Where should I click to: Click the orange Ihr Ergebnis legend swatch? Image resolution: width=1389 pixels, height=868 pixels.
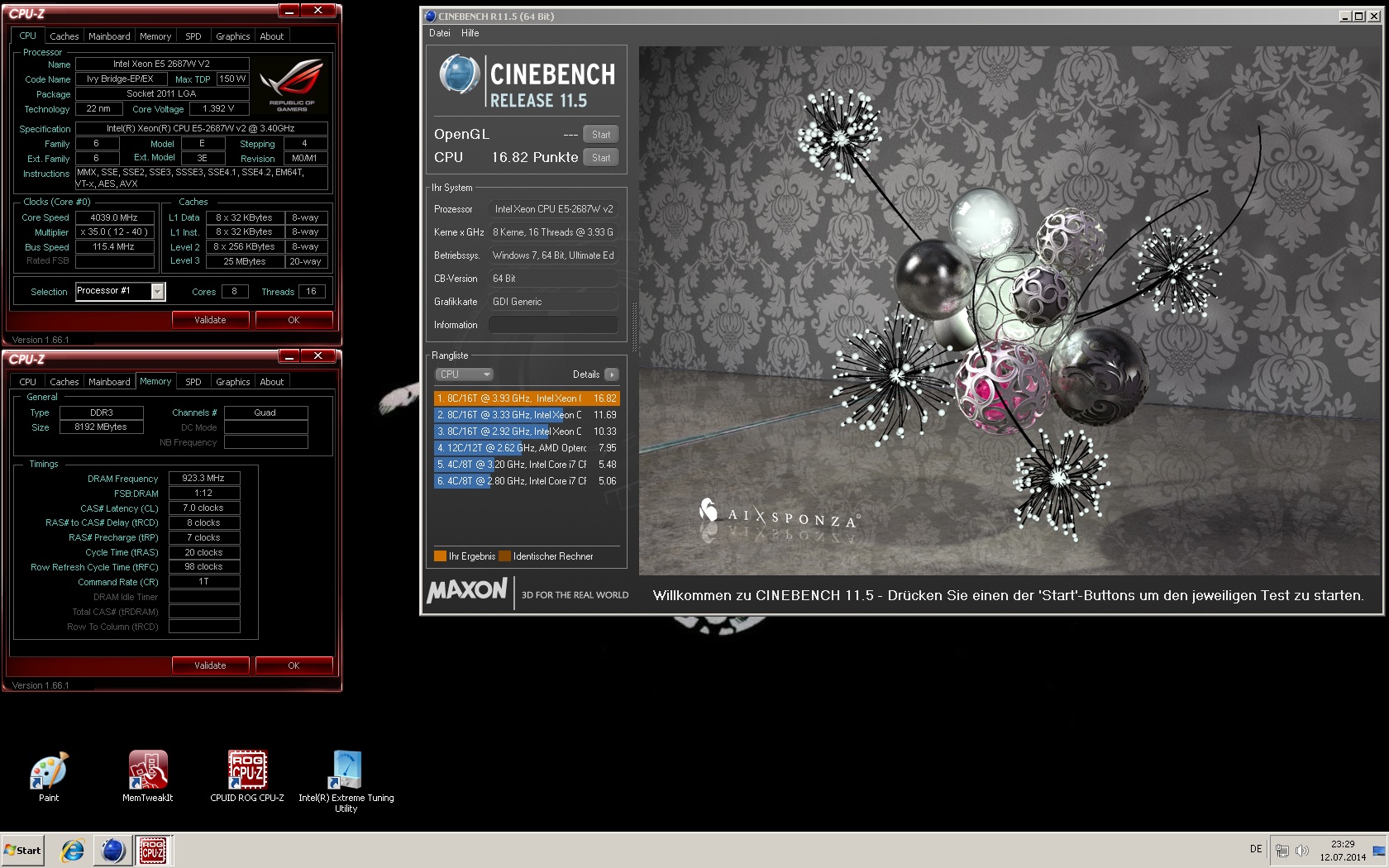click(440, 556)
